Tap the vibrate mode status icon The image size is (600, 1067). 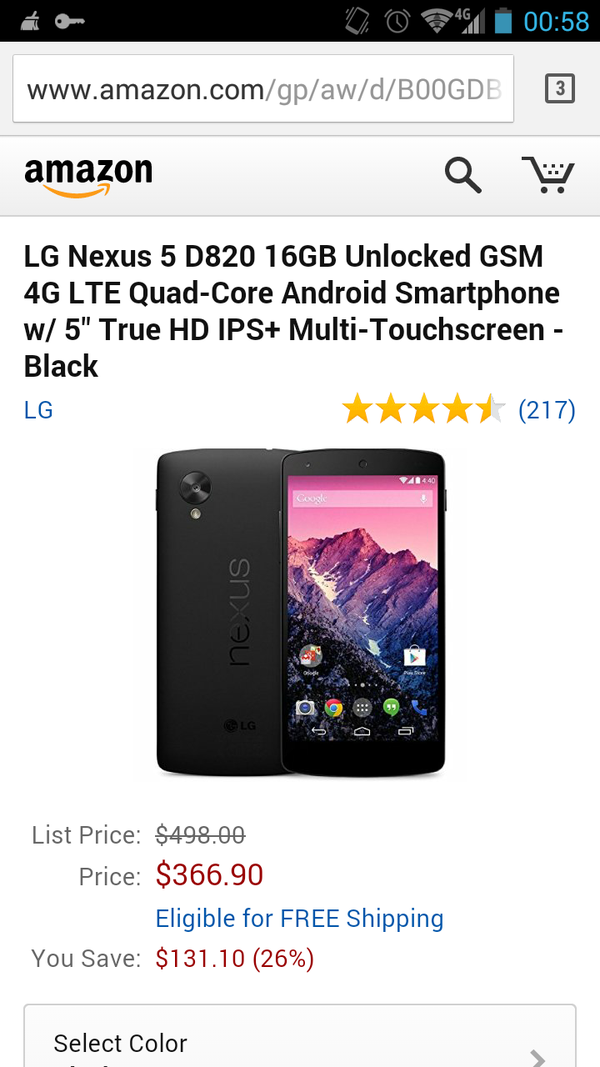[357, 21]
